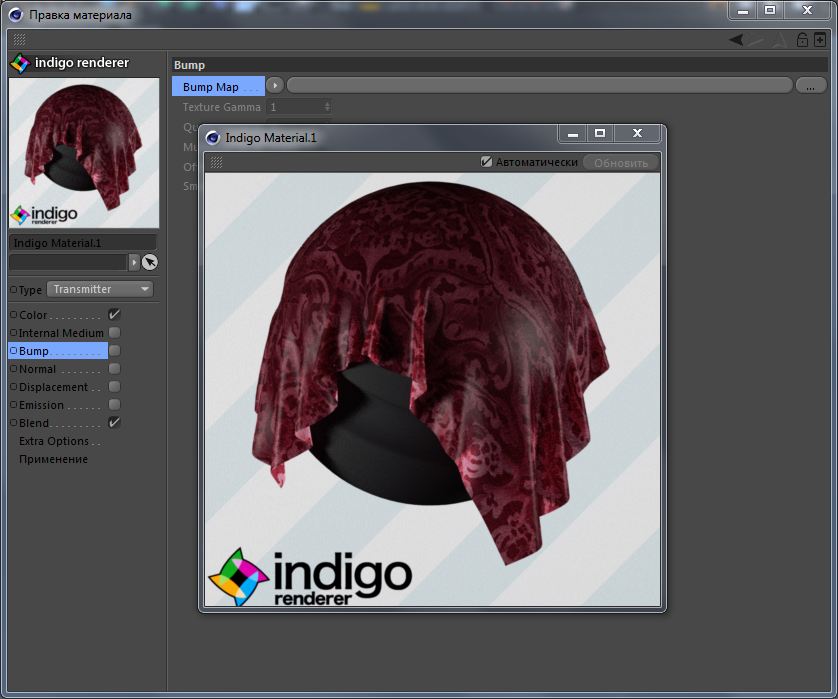The height and width of the screenshot is (699, 838).
Task: Click the grip icon in material editor toolbar
Action: click(x=19, y=40)
